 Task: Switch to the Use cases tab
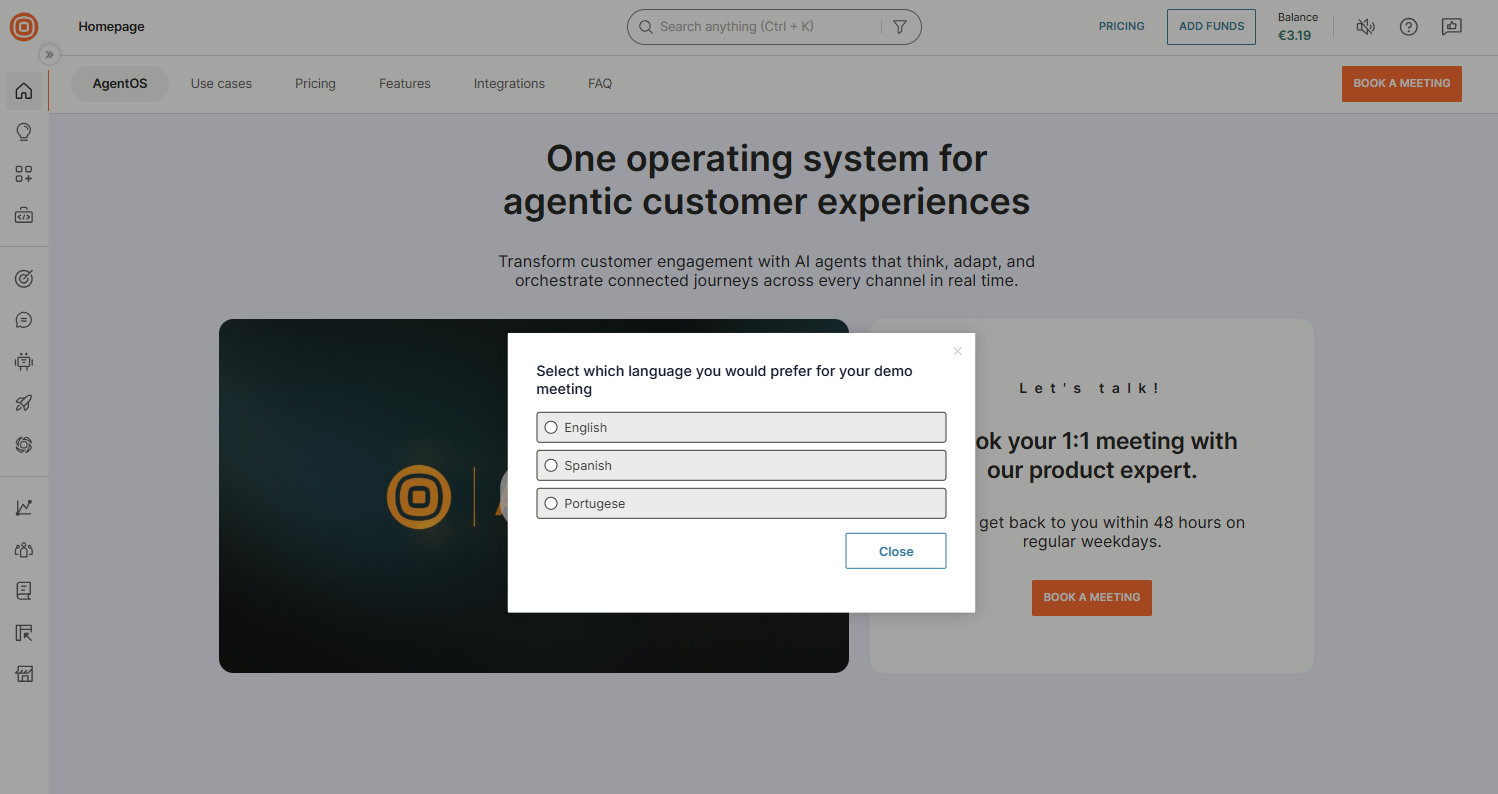click(221, 84)
